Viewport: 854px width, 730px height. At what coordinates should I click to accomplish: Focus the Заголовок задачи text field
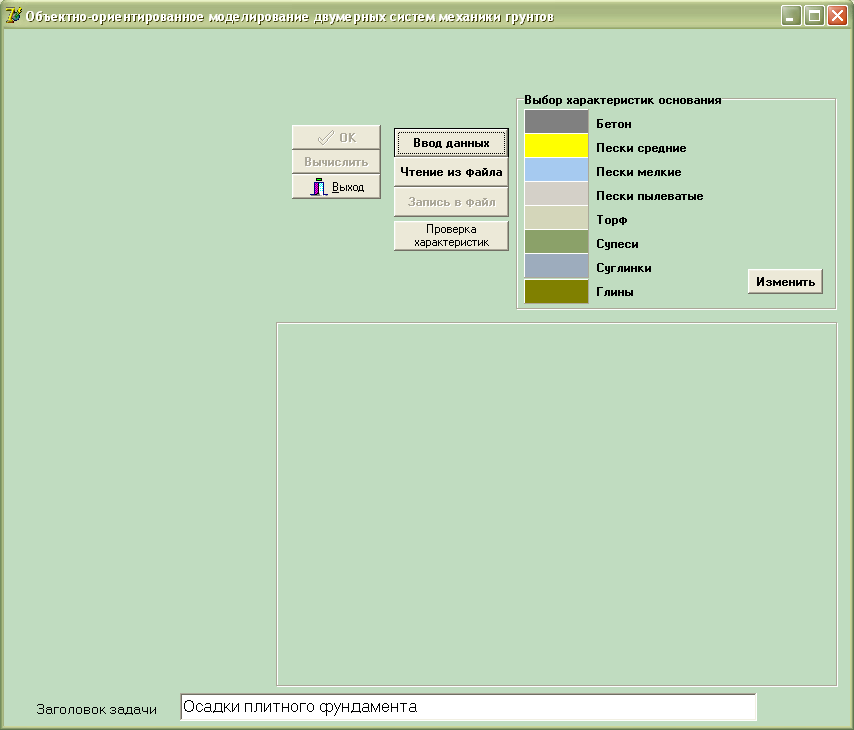(468, 707)
